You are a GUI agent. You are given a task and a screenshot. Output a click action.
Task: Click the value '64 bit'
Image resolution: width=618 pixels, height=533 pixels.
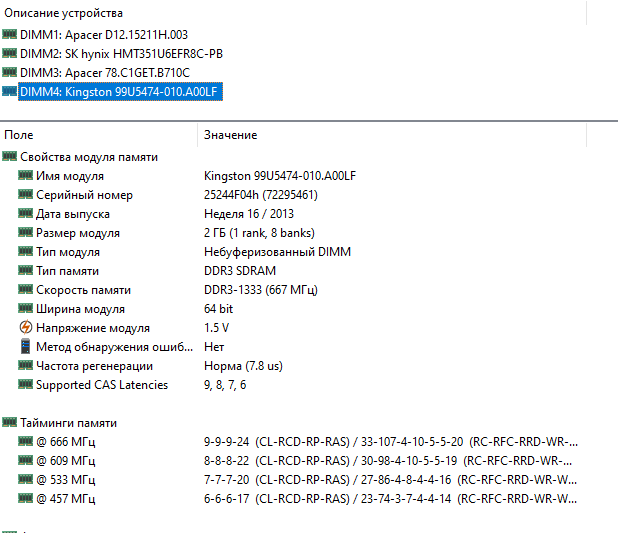click(218, 309)
